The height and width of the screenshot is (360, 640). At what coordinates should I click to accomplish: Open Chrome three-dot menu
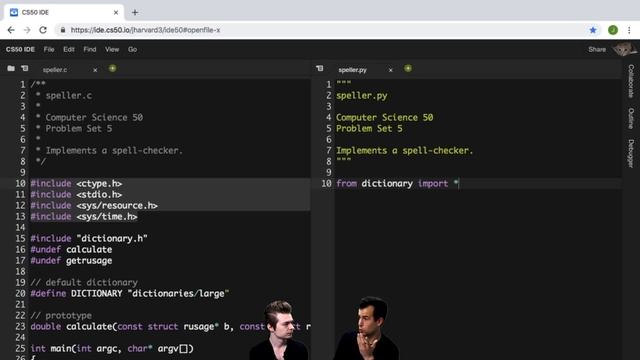[629, 30]
